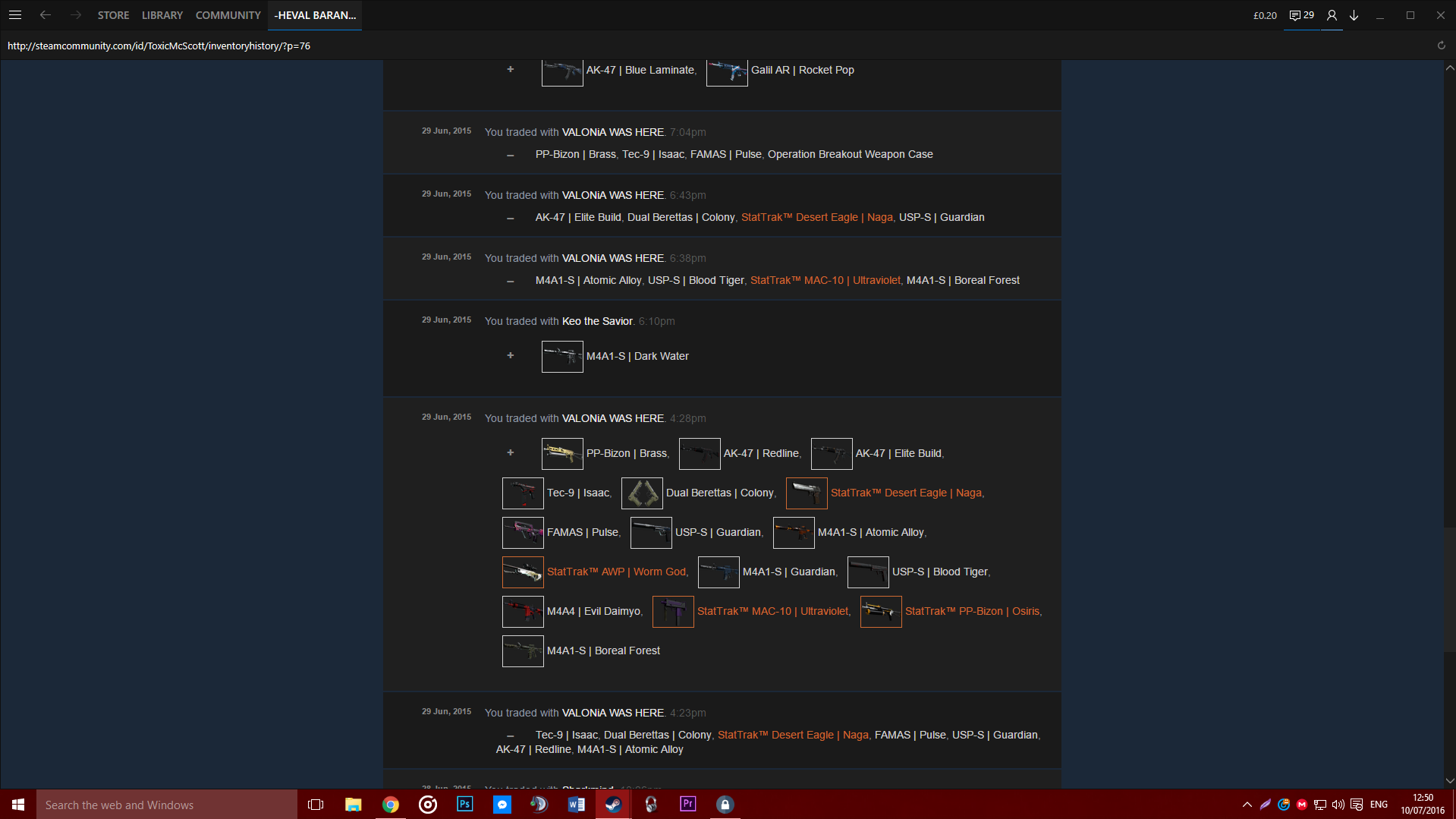Open the 29 notifications chat icon
Screen dimensions: 1456x819
point(1301,15)
